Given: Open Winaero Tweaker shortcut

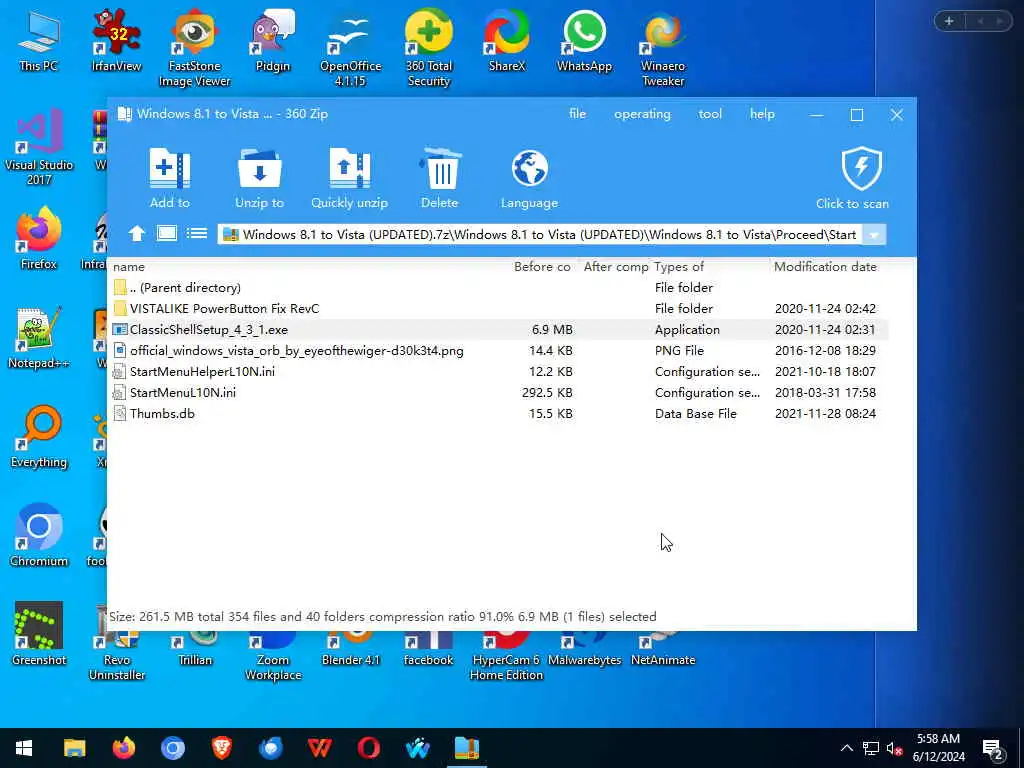Looking at the screenshot, I should (x=663, y=48).
